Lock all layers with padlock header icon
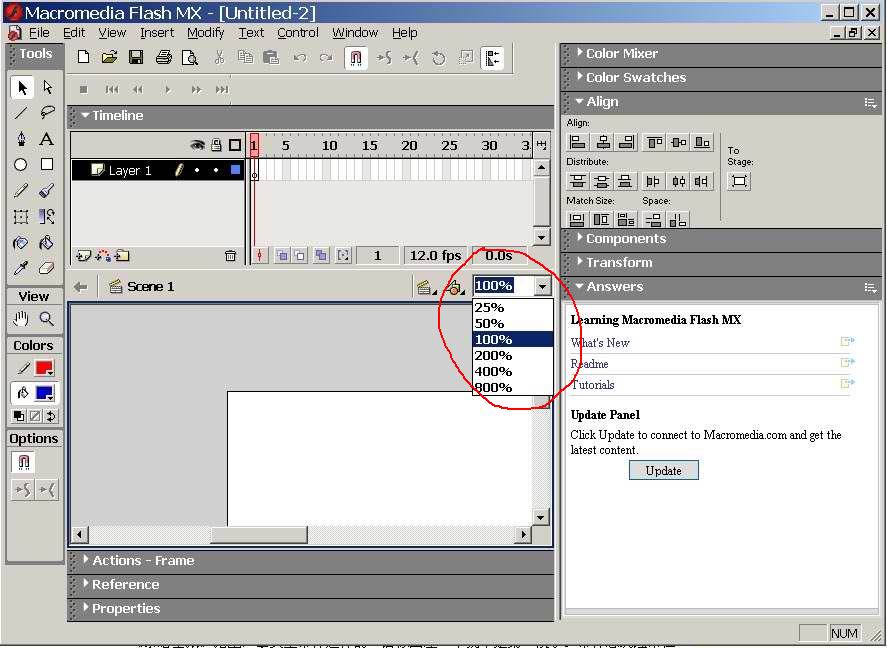 (216, 145)
